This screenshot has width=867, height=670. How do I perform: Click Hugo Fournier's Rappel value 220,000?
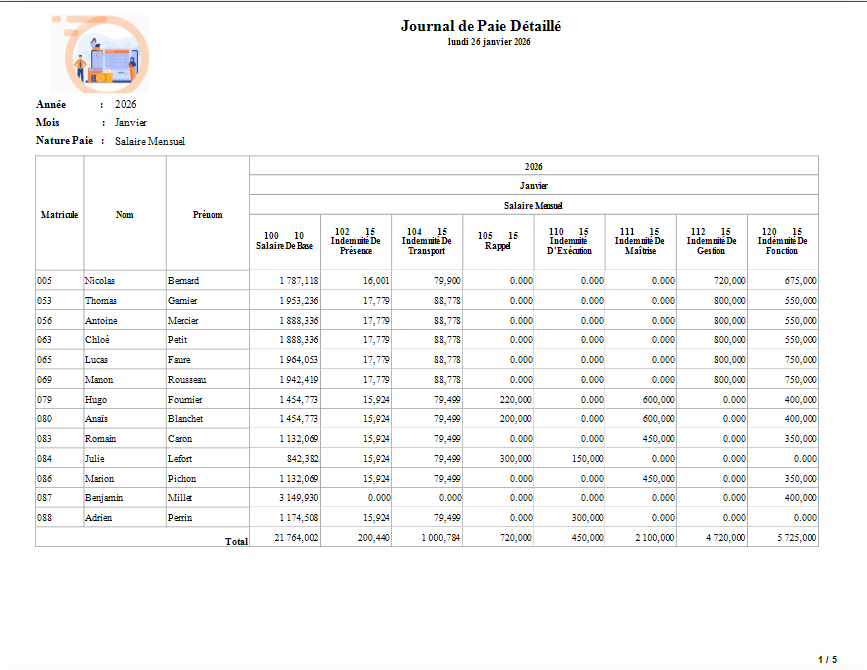(x=515, y=400)
